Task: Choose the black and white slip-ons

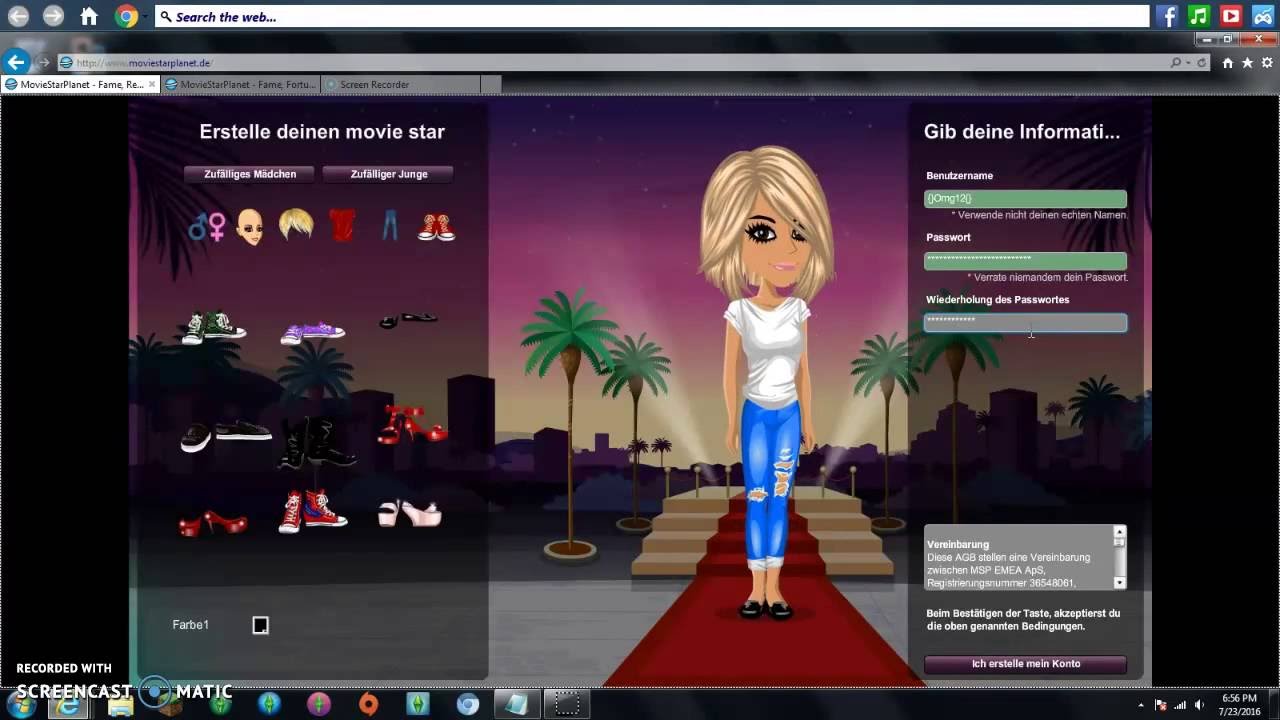Action: click(x=226, y=434)
